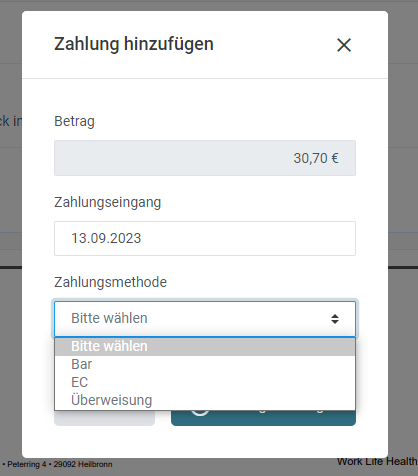Click the up-down arrows of Zahlungsmethode

click(x=335, y=319)
